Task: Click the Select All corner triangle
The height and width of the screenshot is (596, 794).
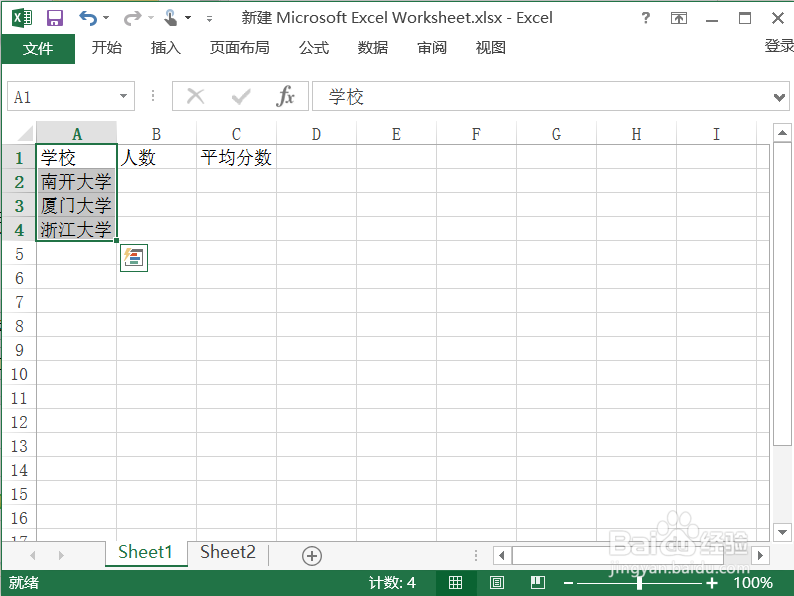Action: pyautogui.click(x=25, y=133)
